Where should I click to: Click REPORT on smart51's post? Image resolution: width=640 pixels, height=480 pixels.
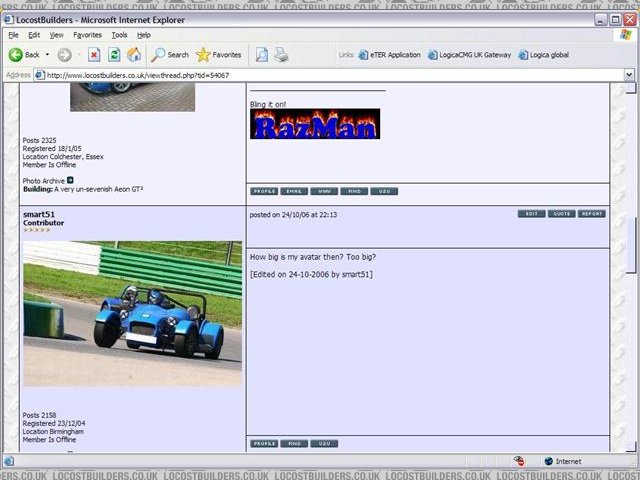591,214
